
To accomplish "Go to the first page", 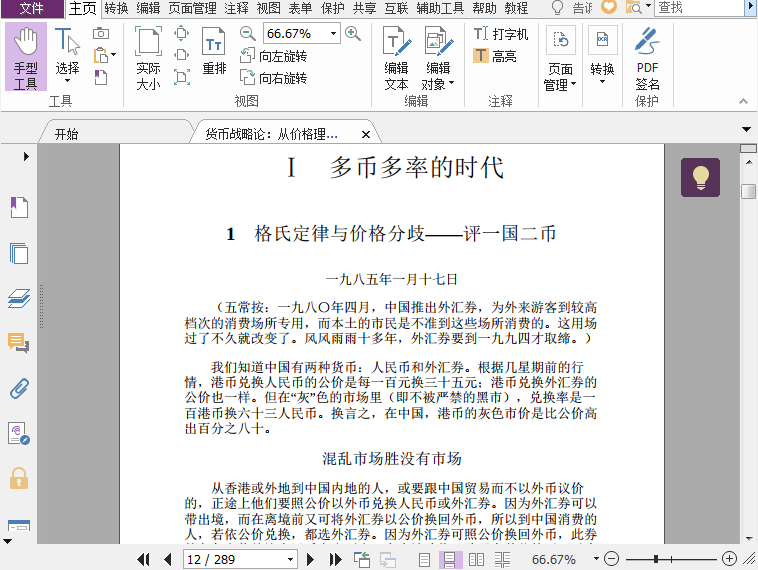I will click(x=143, y=559).
